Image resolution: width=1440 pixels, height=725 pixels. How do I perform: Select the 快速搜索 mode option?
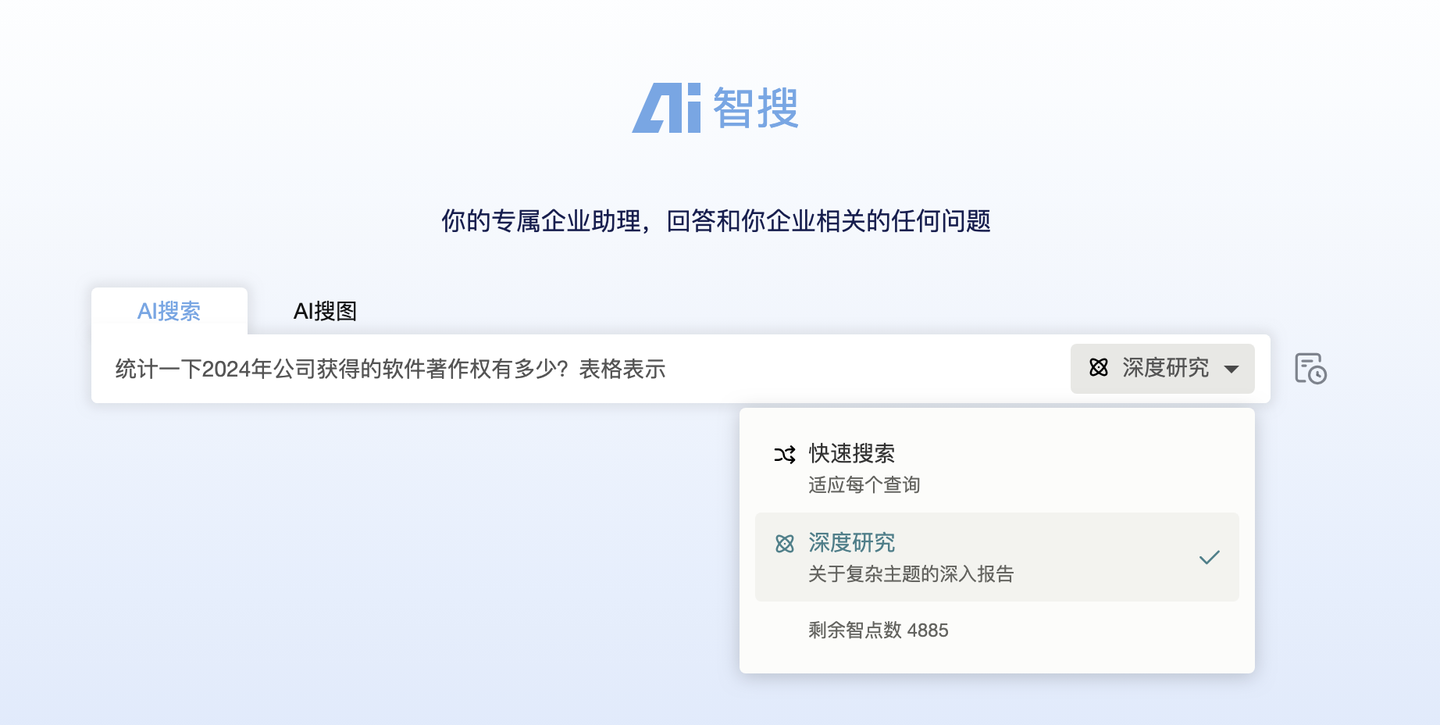[x=997, y=468]
